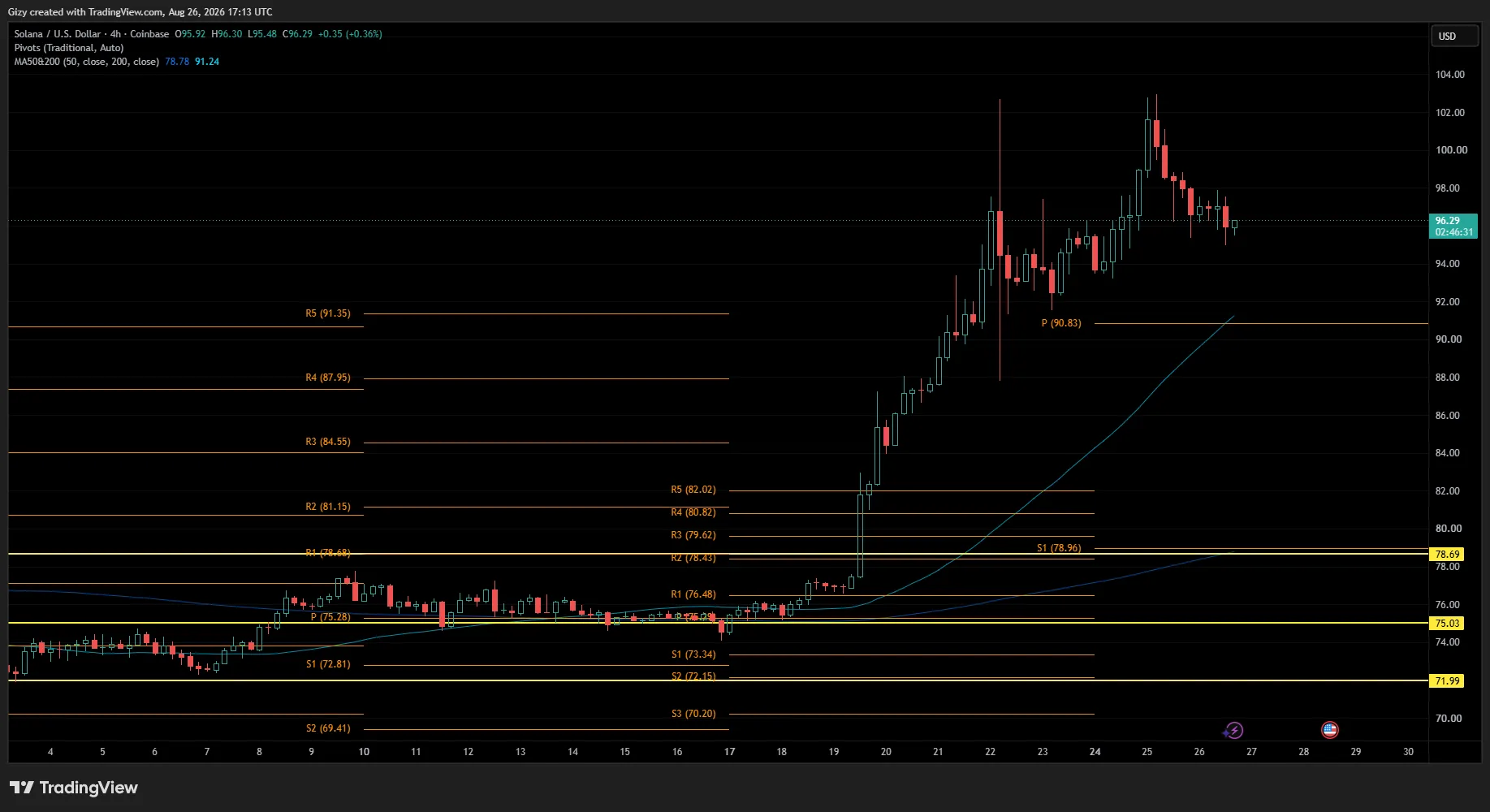The width and height of the screenshot is (1490, 812).
Task: Click the purple lightning event icon
Action: tap(1233, 730)
